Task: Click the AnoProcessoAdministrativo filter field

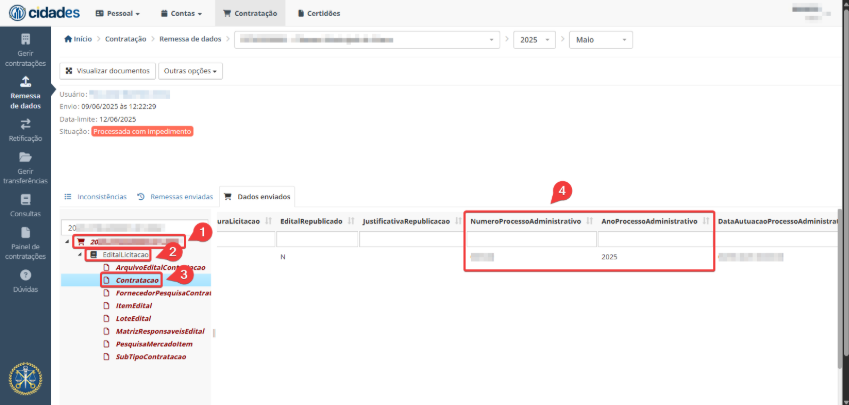Action: [x=655, y=239]
